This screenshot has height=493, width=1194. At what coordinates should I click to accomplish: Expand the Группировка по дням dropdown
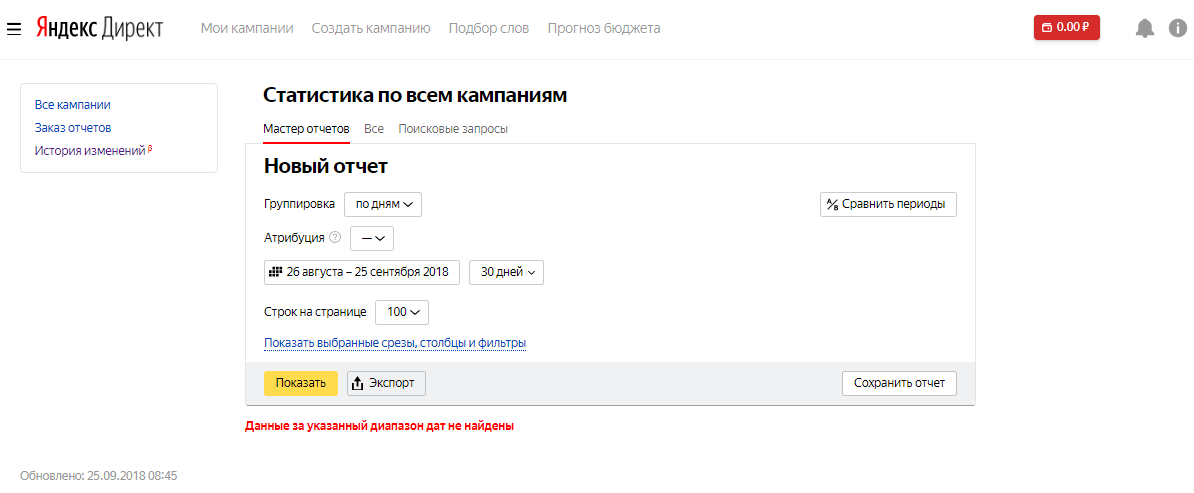pos(383,204)
